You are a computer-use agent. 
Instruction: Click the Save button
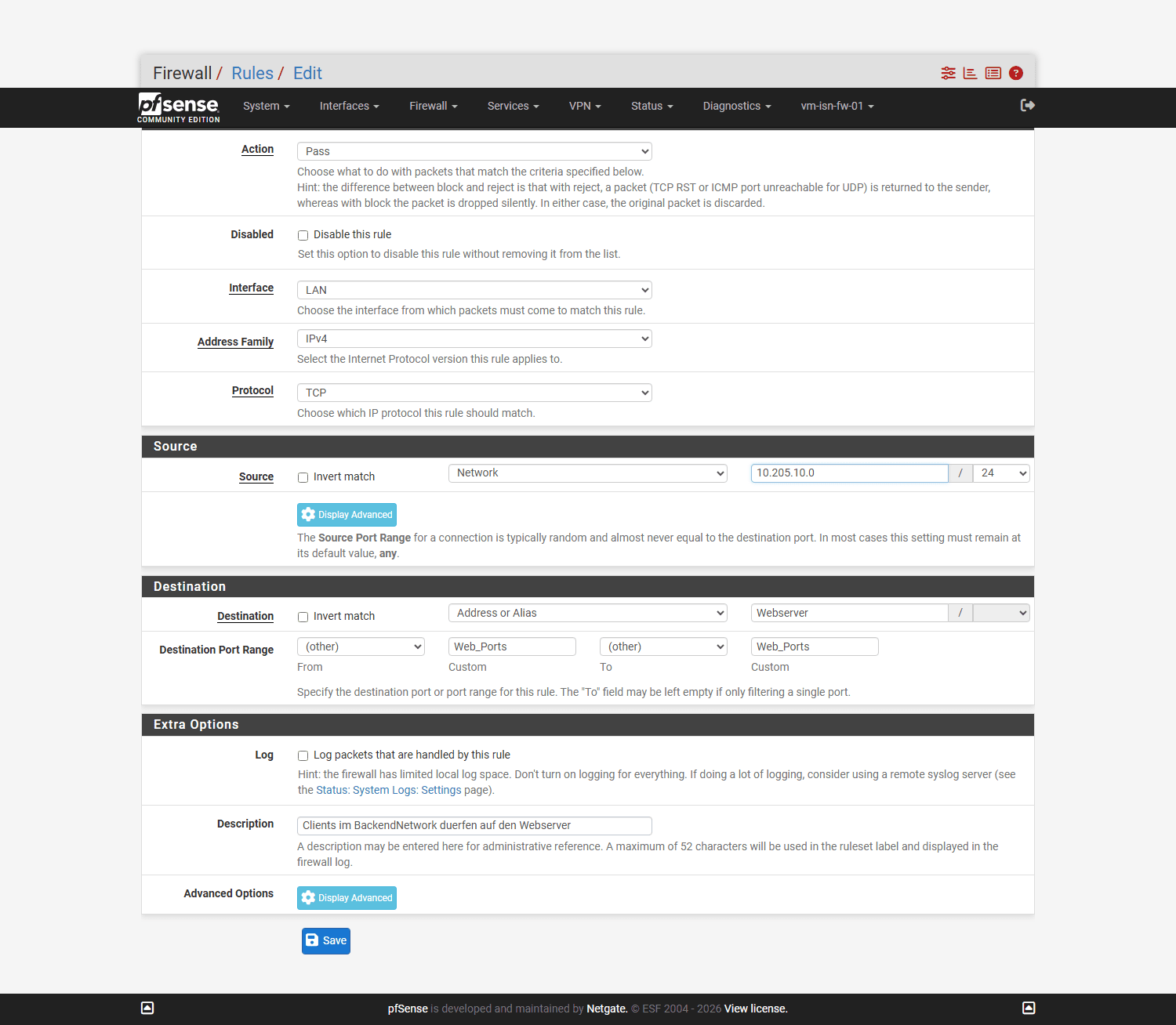pyautogui.click(x=326, y=941)
